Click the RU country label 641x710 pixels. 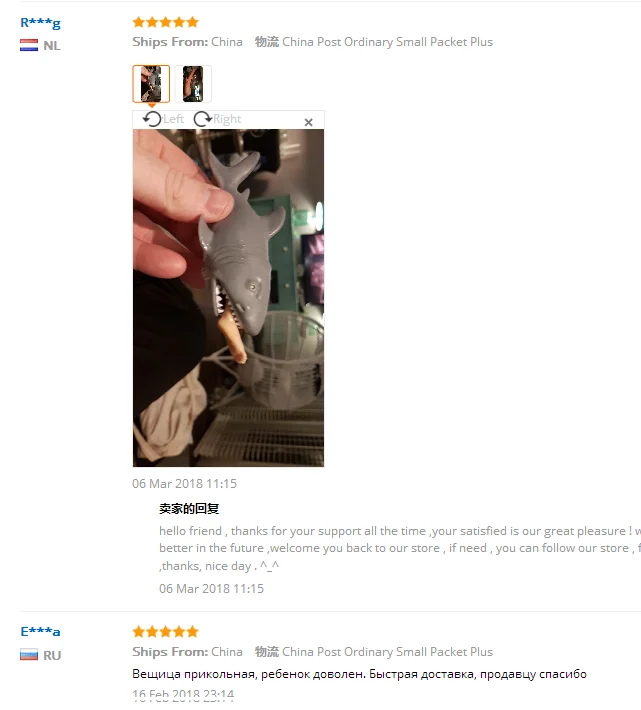tap(52, 655)
